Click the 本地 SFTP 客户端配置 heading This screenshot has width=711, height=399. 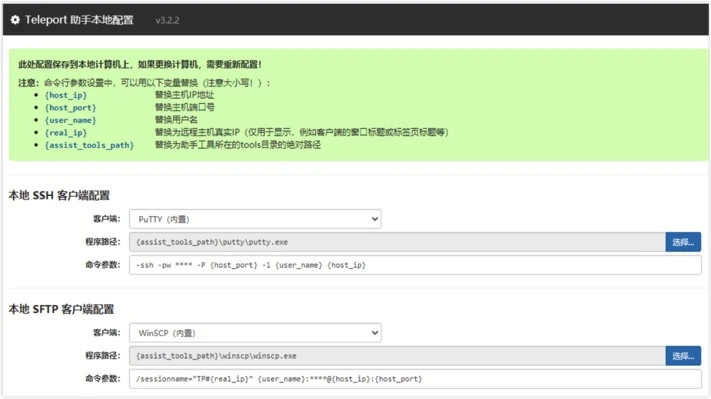click(x=61, y=309)
